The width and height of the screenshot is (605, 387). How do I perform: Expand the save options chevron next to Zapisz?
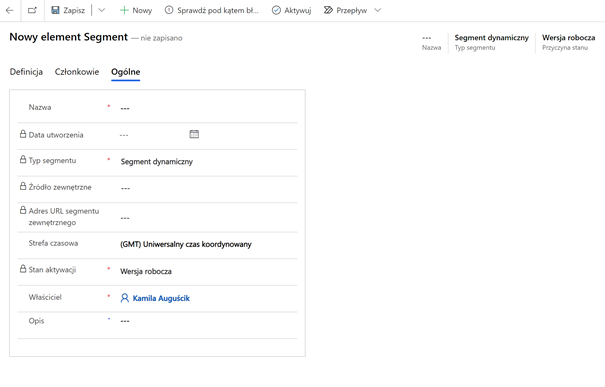pos(101,10)
